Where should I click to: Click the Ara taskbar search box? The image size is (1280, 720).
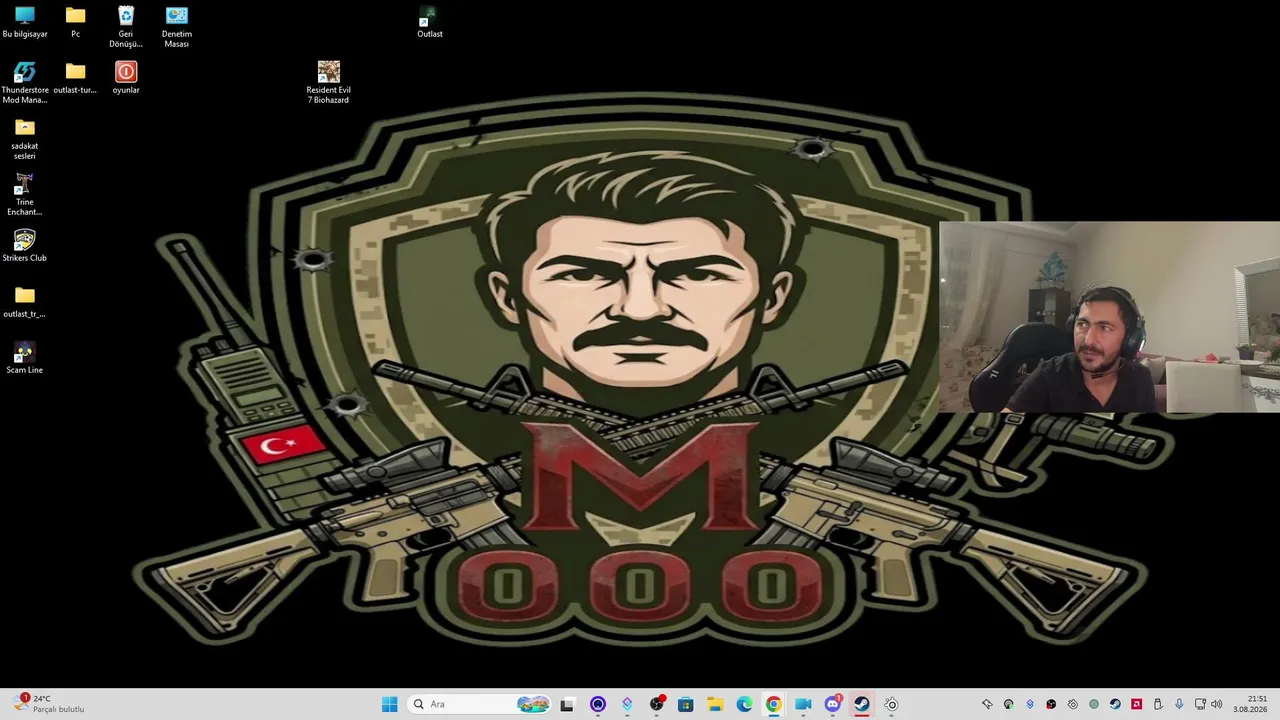[x=481, y=704]
